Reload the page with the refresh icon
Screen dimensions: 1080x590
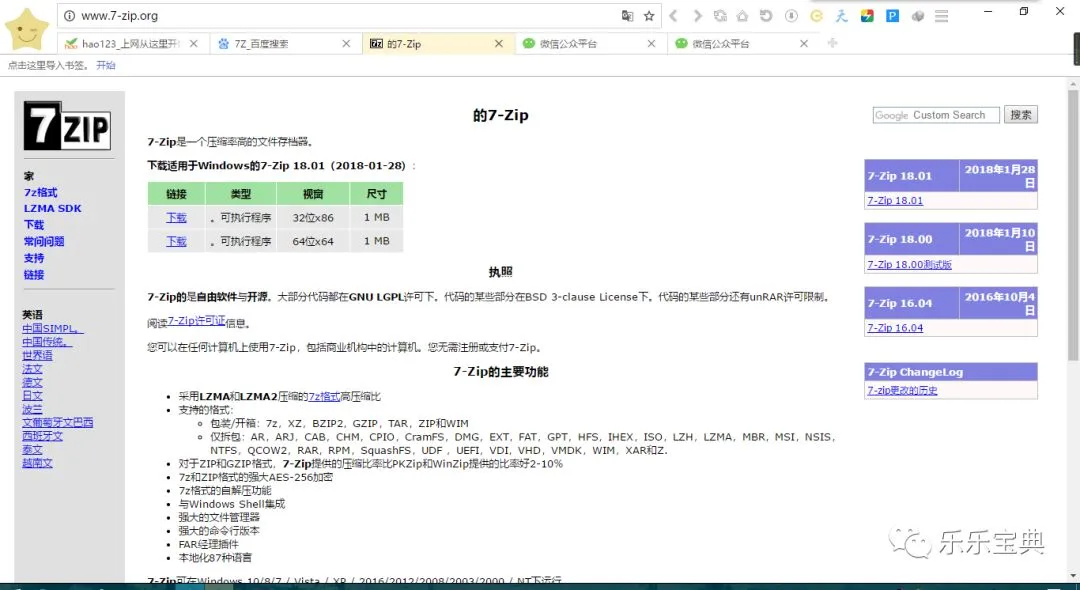tap(720, 16)
